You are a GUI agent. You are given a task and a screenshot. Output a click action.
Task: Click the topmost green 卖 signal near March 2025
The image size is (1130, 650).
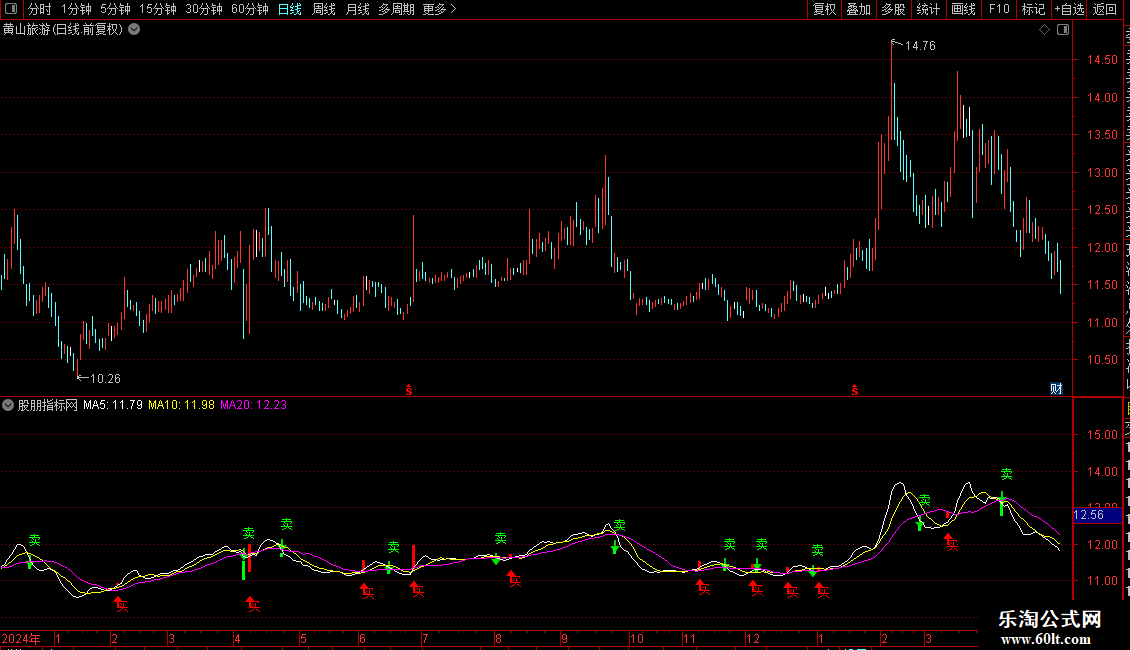point(1006,474)
